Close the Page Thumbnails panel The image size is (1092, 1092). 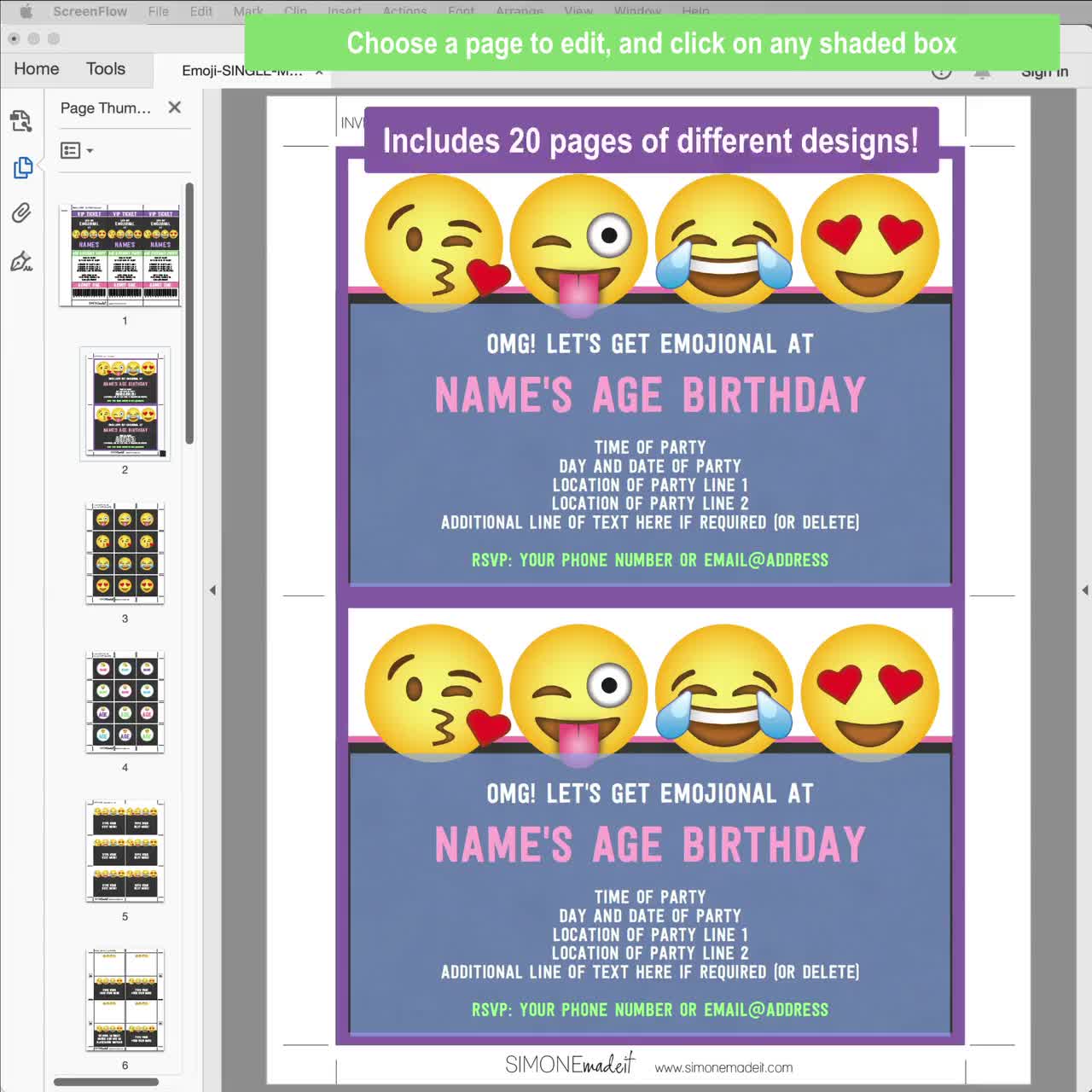click(174, 107)
